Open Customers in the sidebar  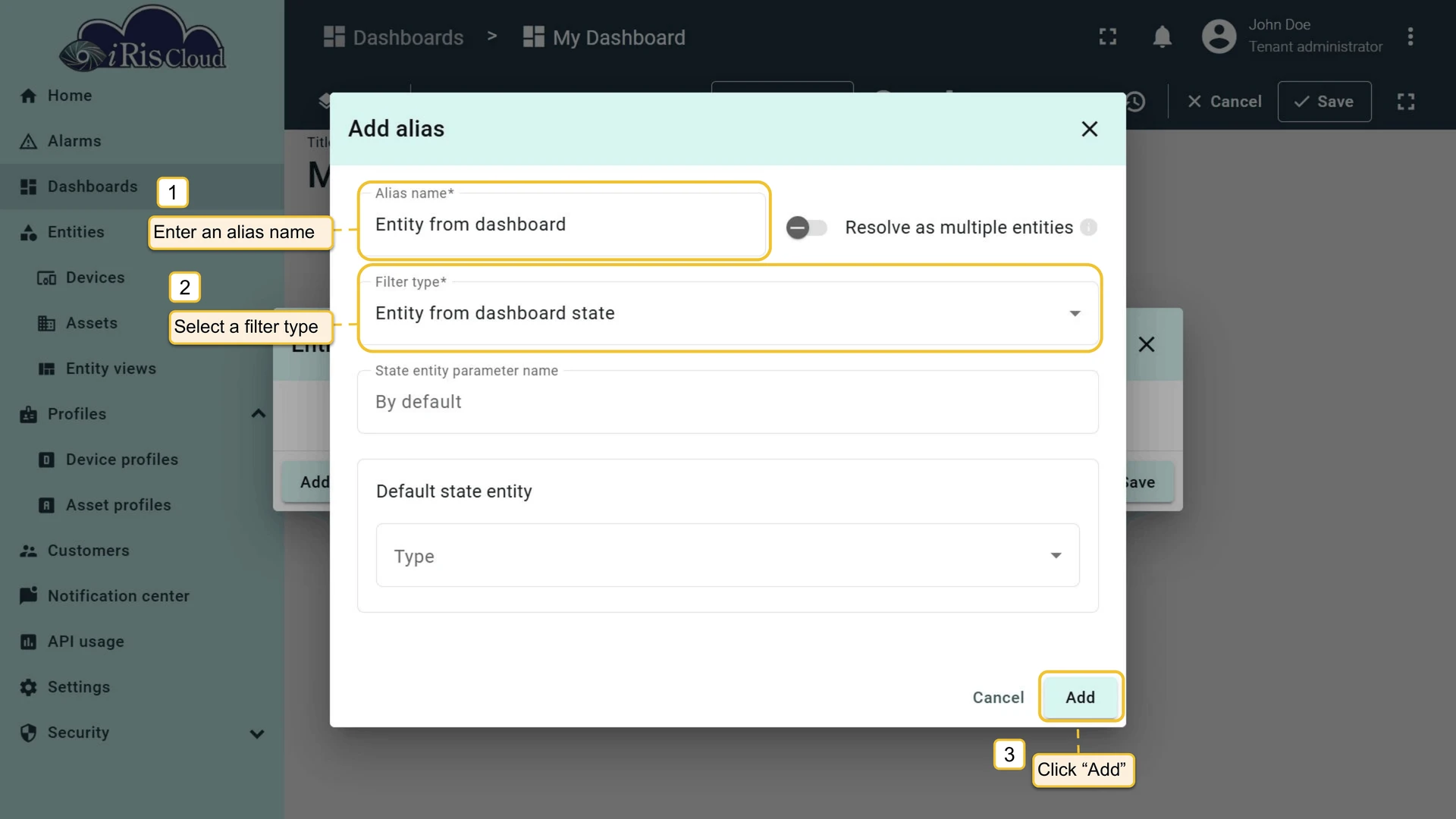[142, 551]
